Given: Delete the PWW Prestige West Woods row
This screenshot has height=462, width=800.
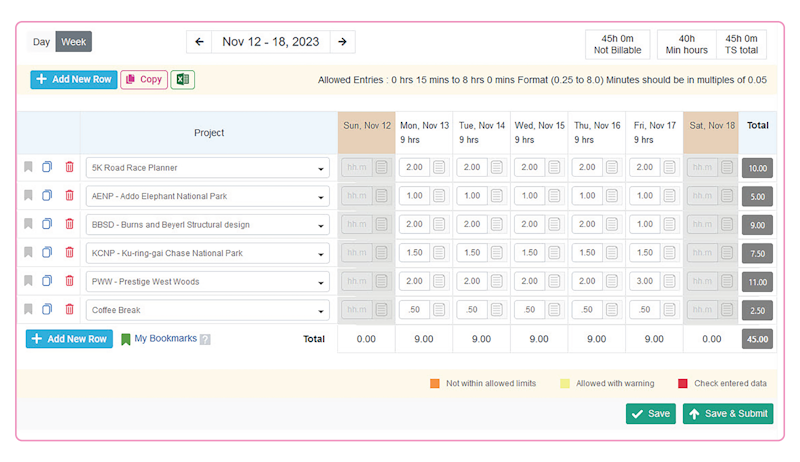Looking at the screenshot, I should (x=69, y=281).
